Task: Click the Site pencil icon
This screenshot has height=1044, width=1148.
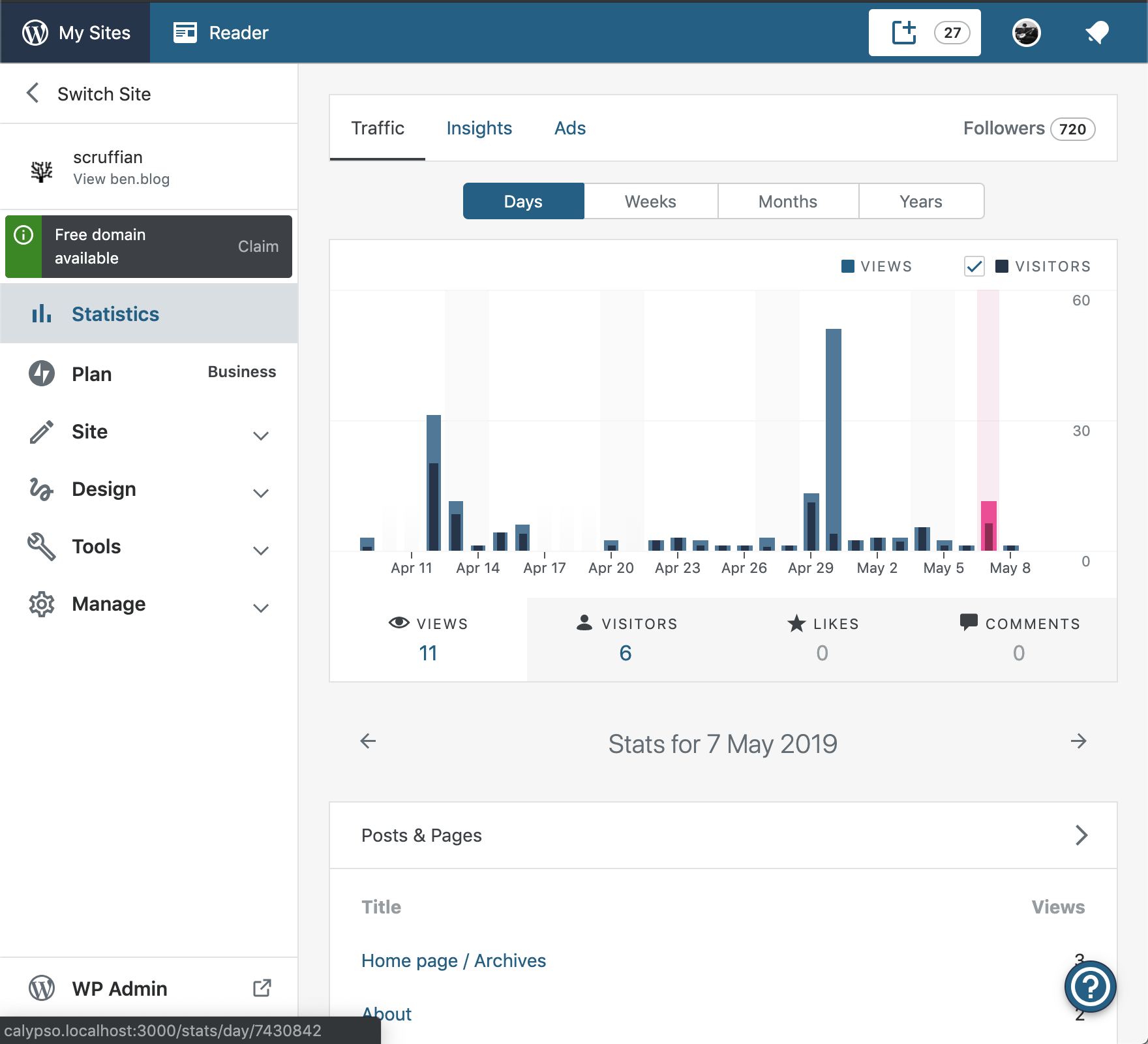Action: pos(42,431)
